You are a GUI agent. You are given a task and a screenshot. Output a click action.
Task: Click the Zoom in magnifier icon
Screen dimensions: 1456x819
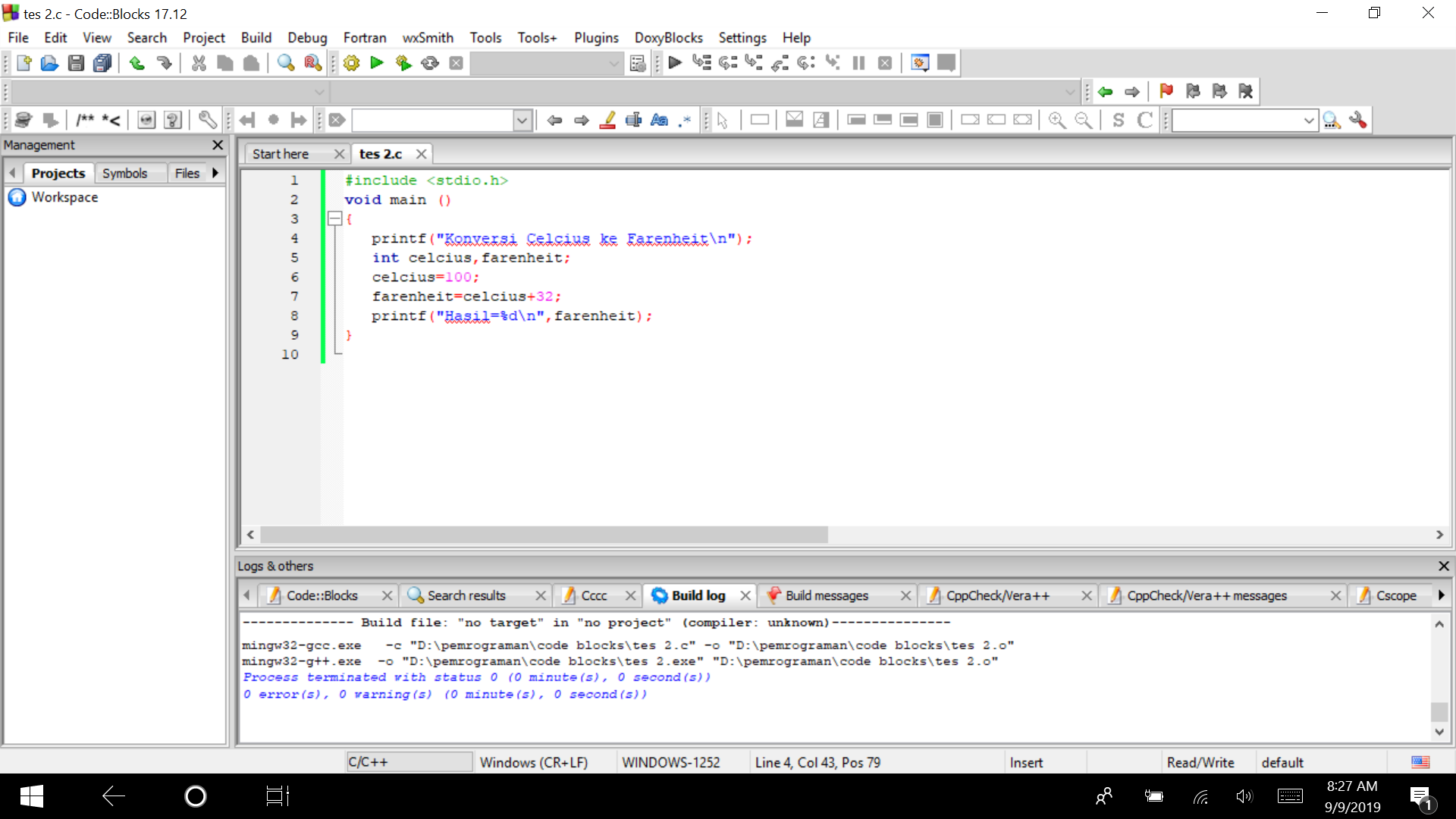pyautogui.click(x=1057, y=120)
